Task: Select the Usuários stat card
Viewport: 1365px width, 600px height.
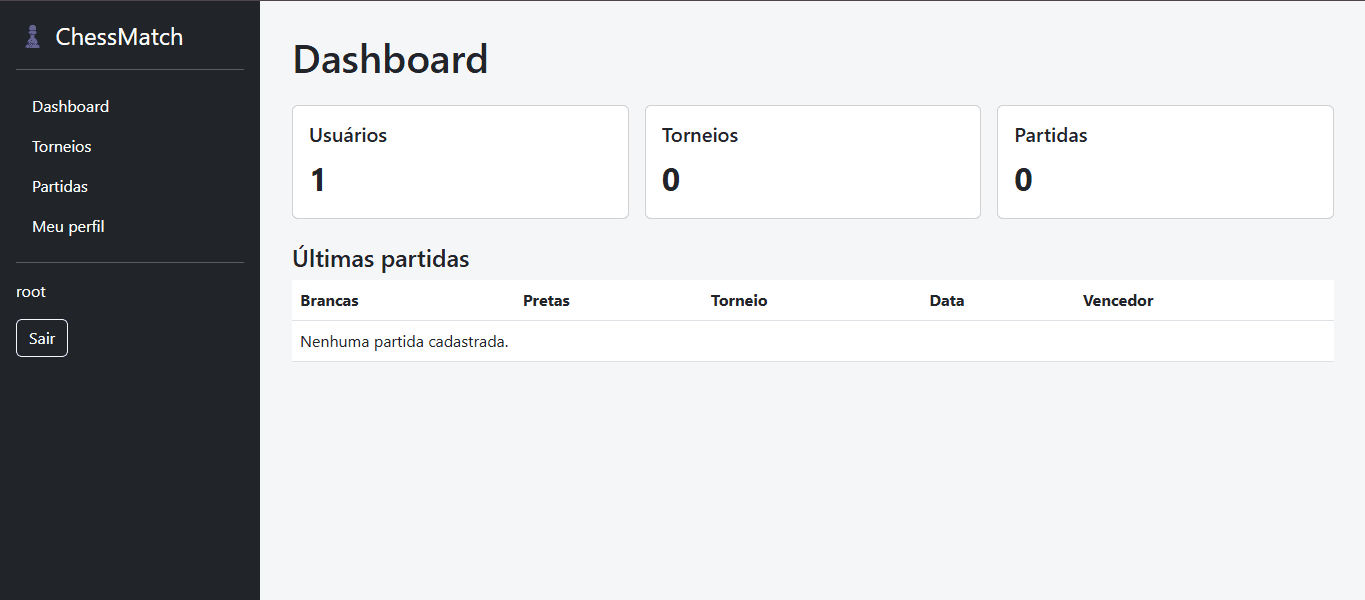Action: (x=460, y=162)
